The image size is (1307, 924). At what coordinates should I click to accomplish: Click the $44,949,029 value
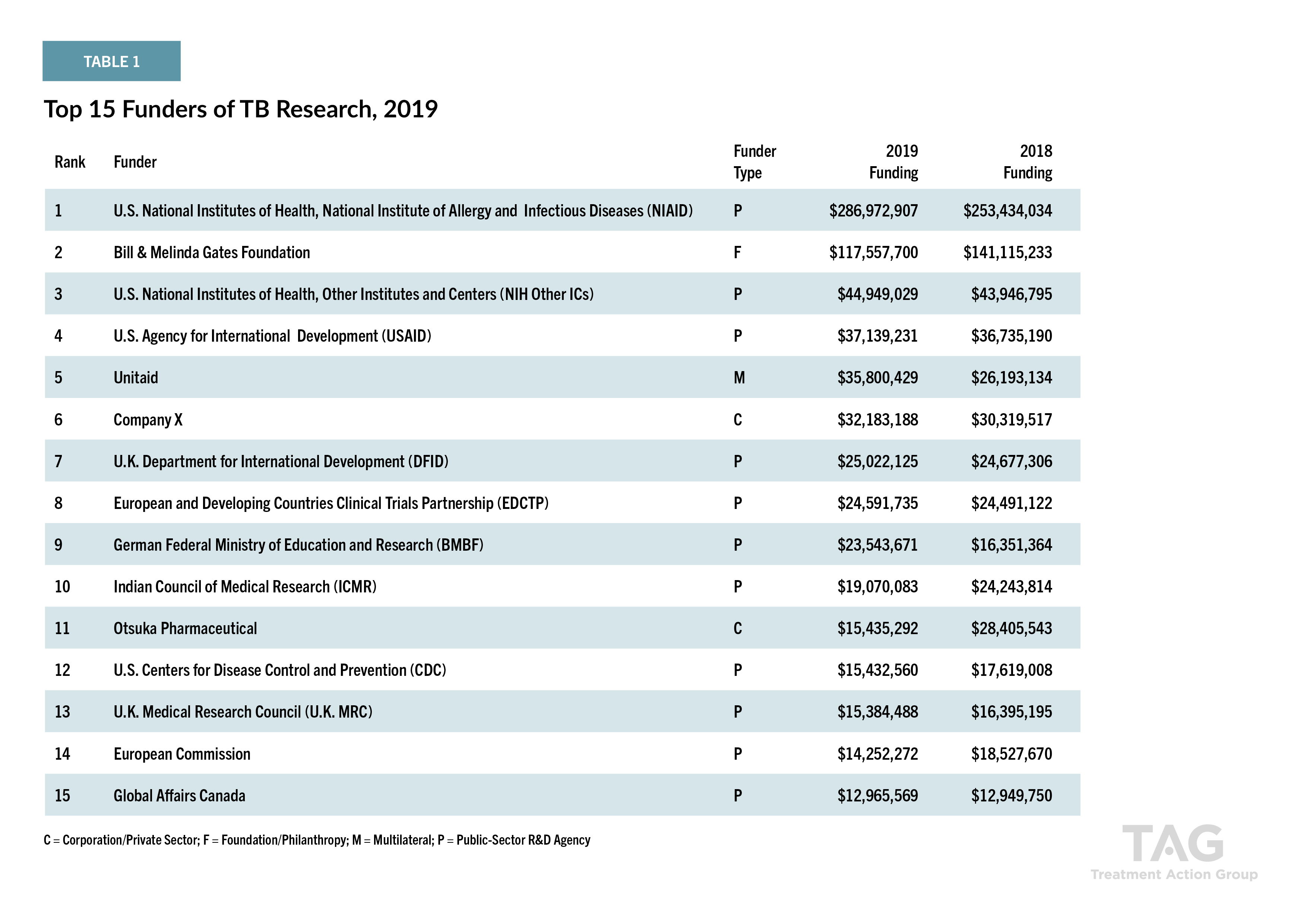click(877, 294)
